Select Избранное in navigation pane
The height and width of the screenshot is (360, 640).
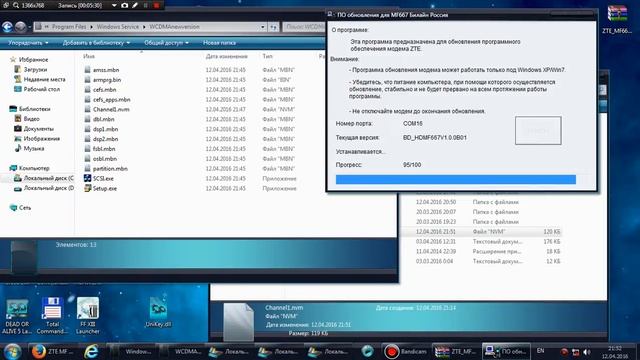33,60
